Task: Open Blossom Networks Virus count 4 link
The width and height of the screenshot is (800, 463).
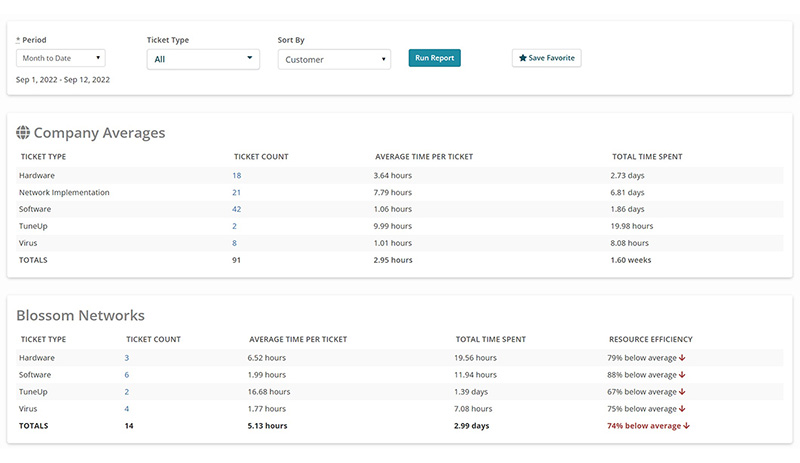Action: (127, 408)
